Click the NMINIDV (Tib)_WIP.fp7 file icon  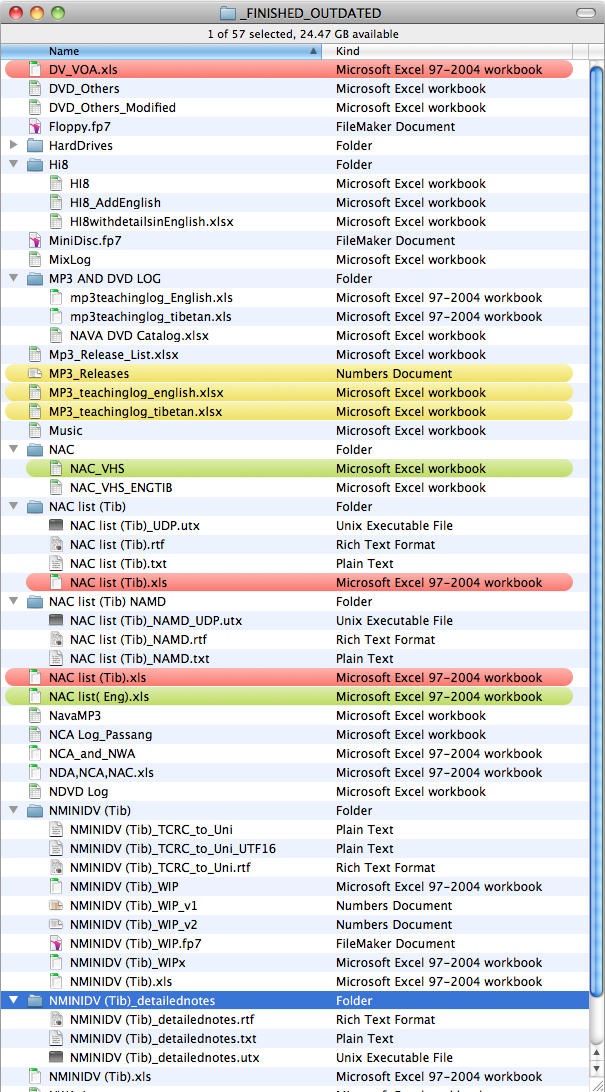[x=56, y=944]
